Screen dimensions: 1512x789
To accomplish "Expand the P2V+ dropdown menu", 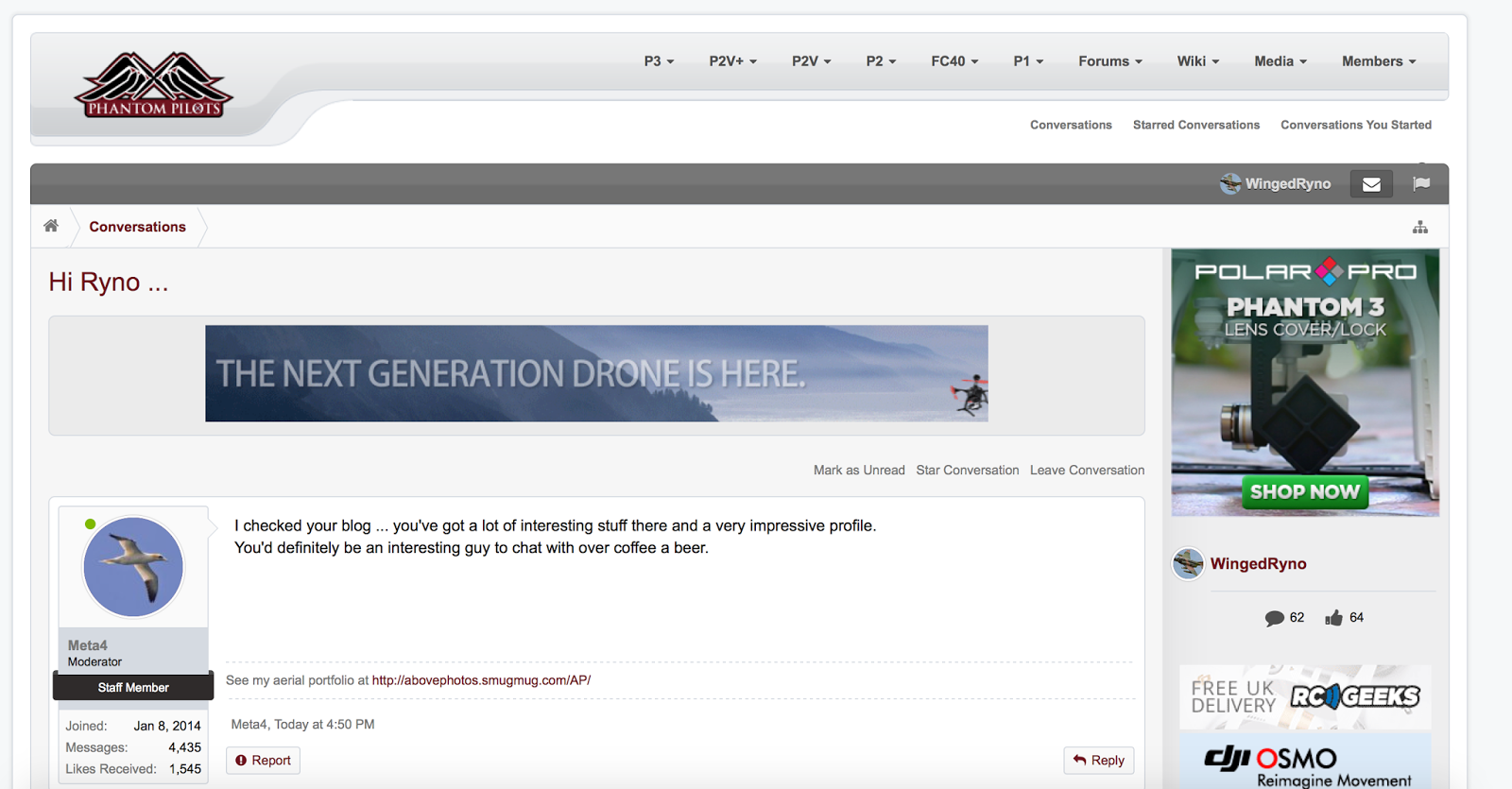I will tap(732, 61).
